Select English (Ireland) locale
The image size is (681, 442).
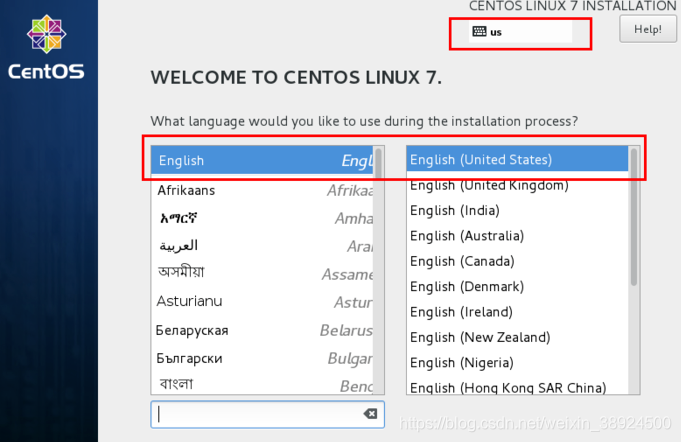pos(517,312)
